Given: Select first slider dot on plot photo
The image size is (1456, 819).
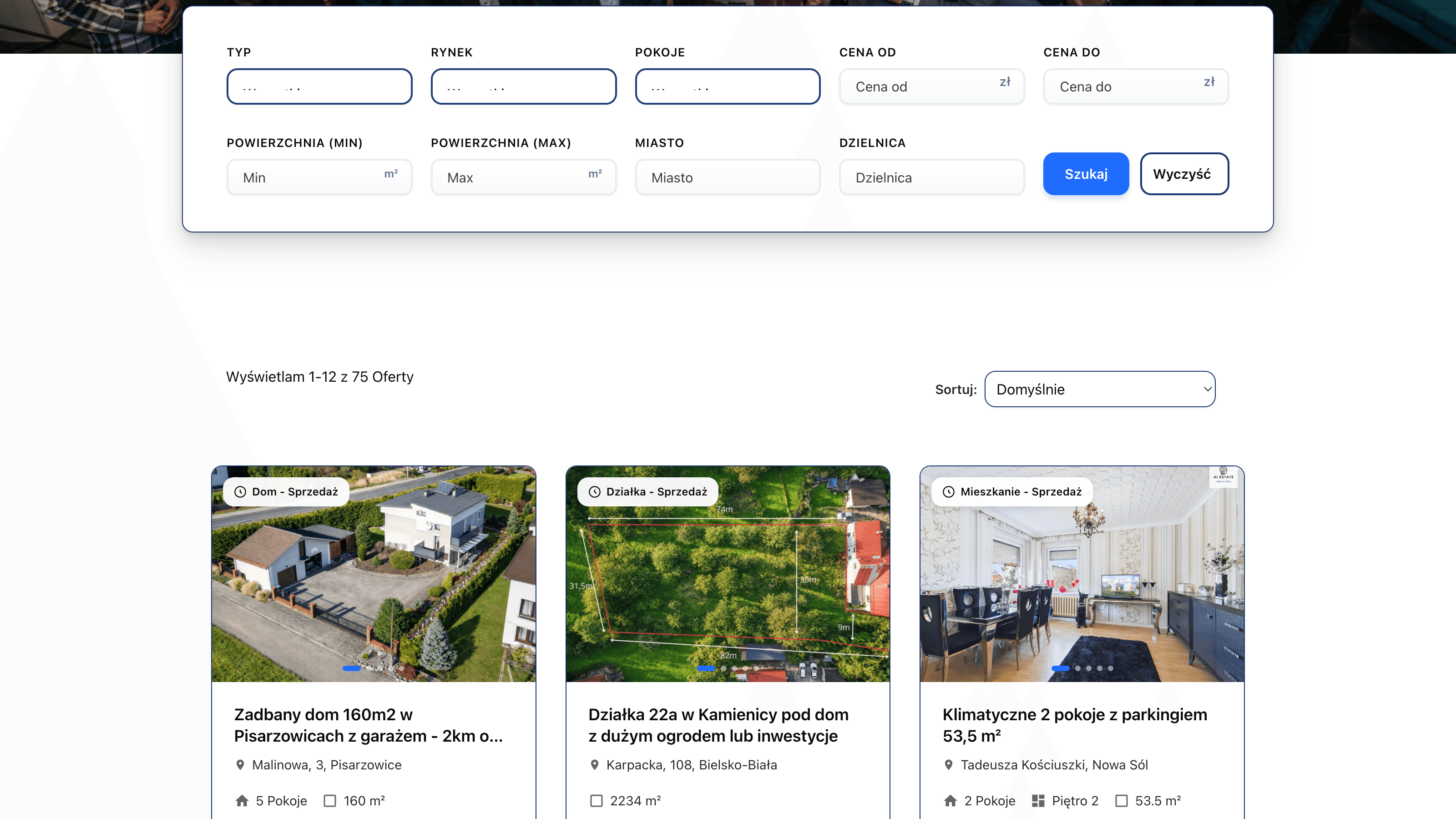Looking at the screenshot, I should tap(706, 669).
